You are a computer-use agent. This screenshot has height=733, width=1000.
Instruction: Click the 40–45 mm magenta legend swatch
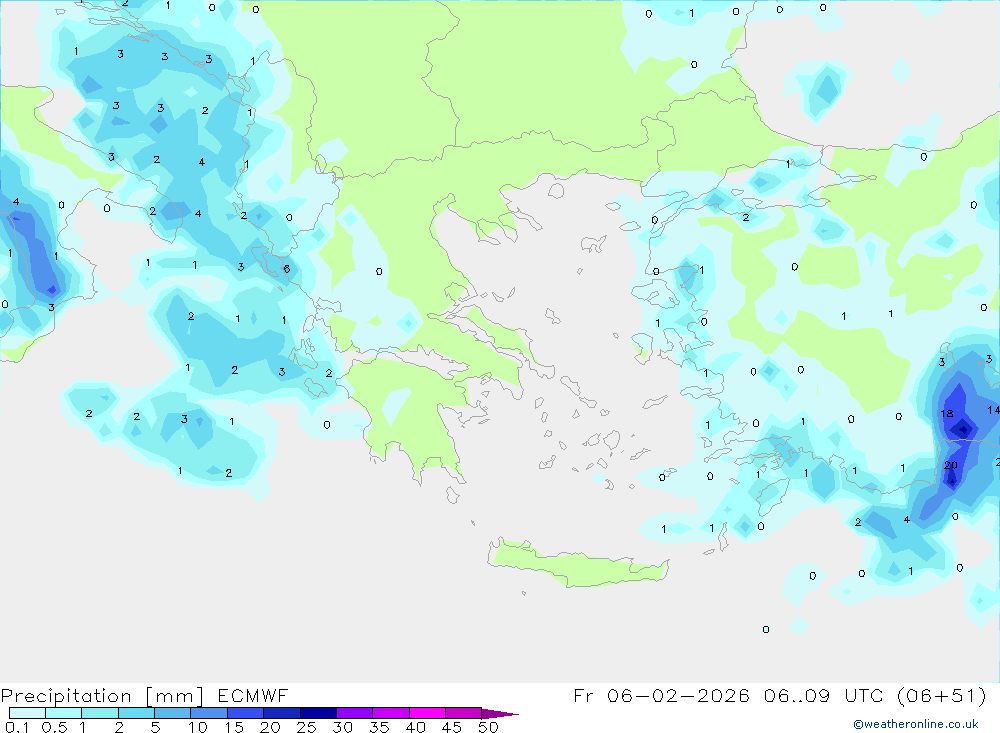click(x=427, y=713)
